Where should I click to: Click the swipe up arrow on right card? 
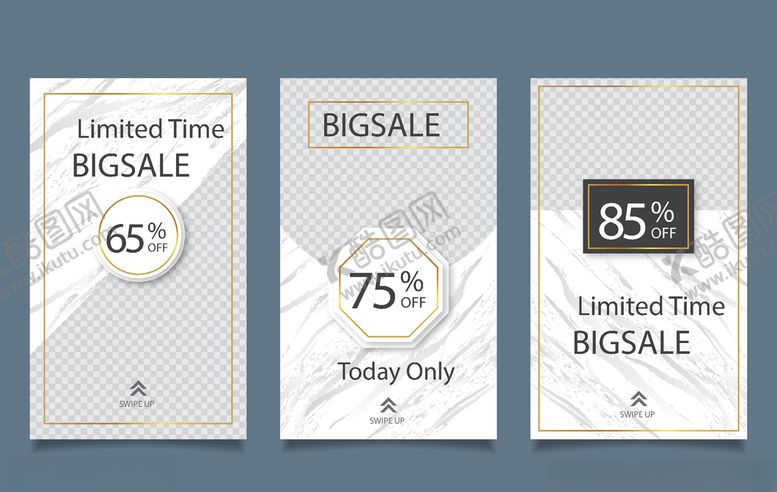click(x=639, y=399)
